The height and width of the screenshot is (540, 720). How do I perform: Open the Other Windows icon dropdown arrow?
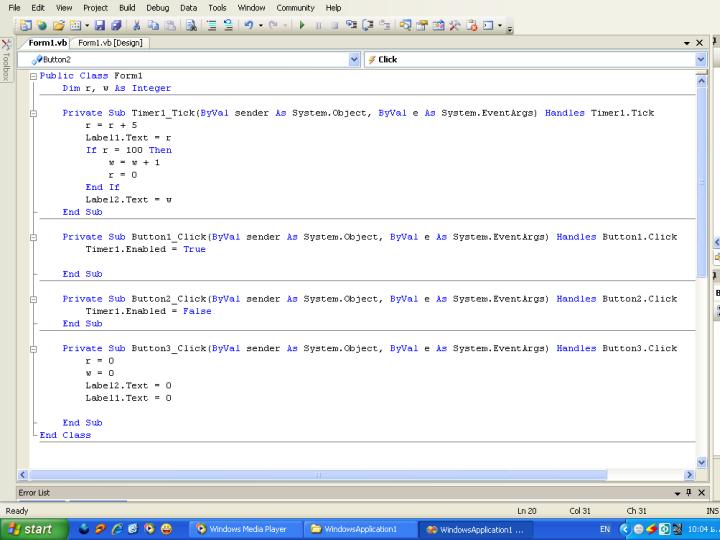[500, 25]
